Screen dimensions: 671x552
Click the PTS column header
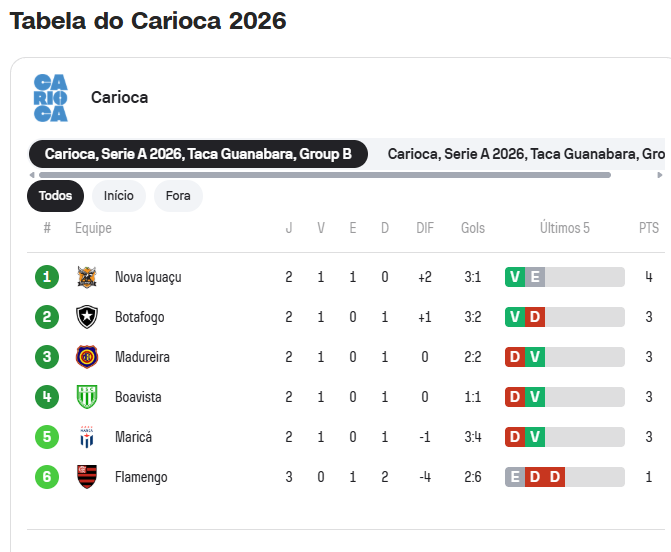click(649, 228)
